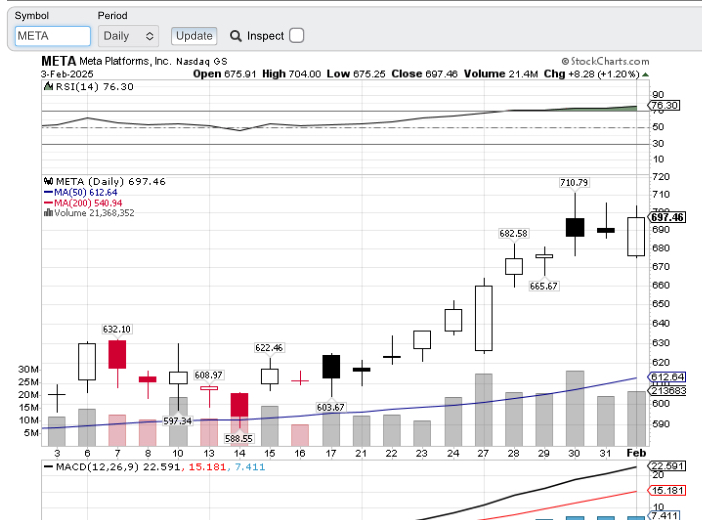Click the 665.67 low price label
This screenshot has width=702, height=520.
[544, 286]
